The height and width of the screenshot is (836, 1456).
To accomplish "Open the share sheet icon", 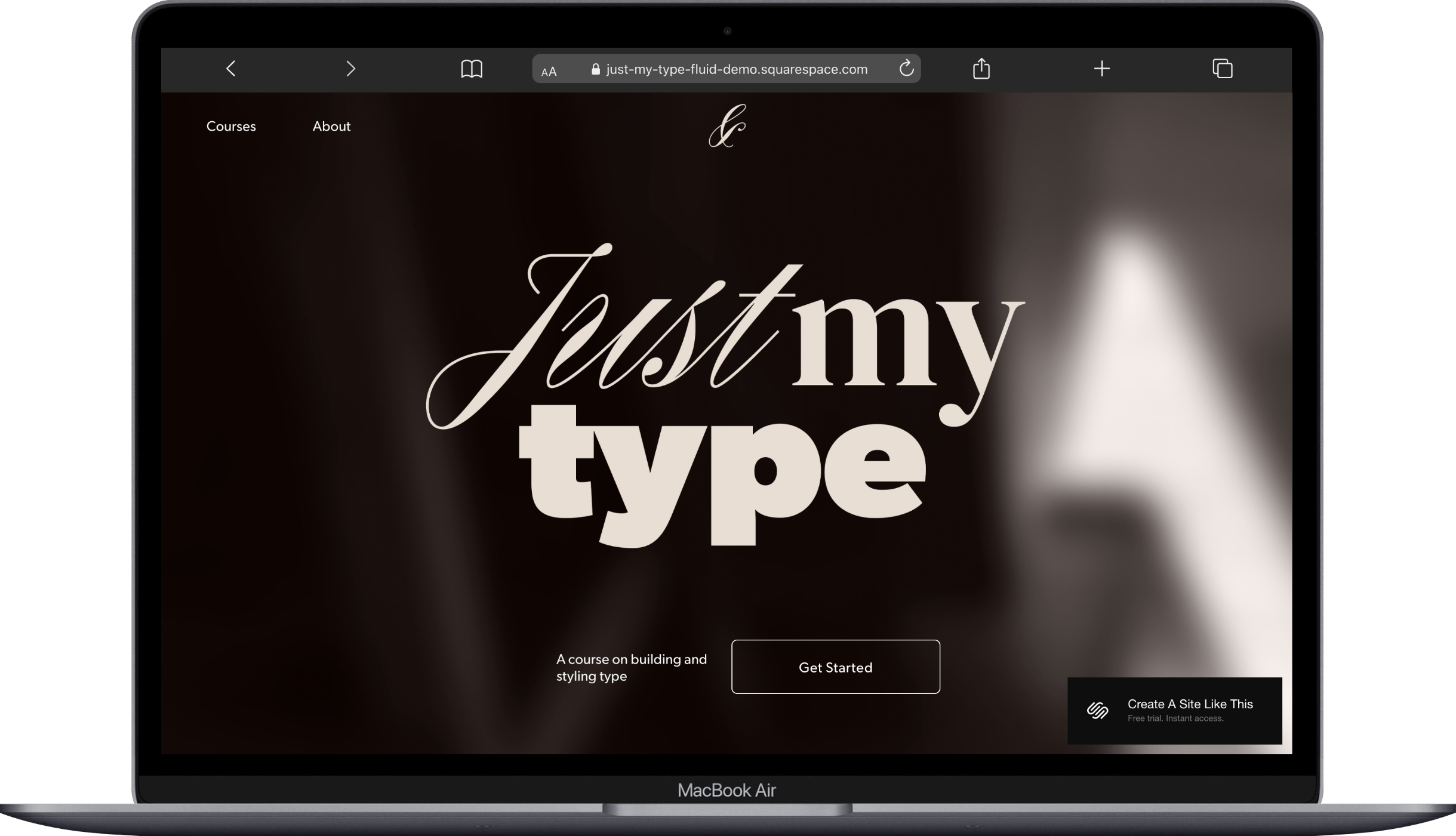I will [981, 68].
